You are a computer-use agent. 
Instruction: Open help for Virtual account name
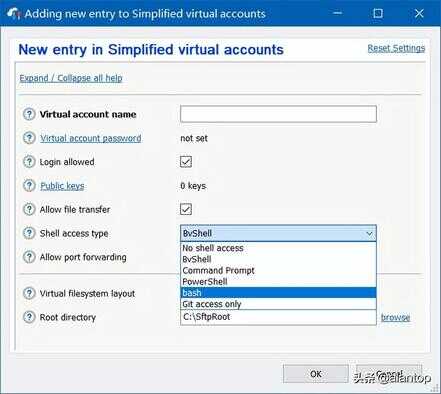[29, 114]
